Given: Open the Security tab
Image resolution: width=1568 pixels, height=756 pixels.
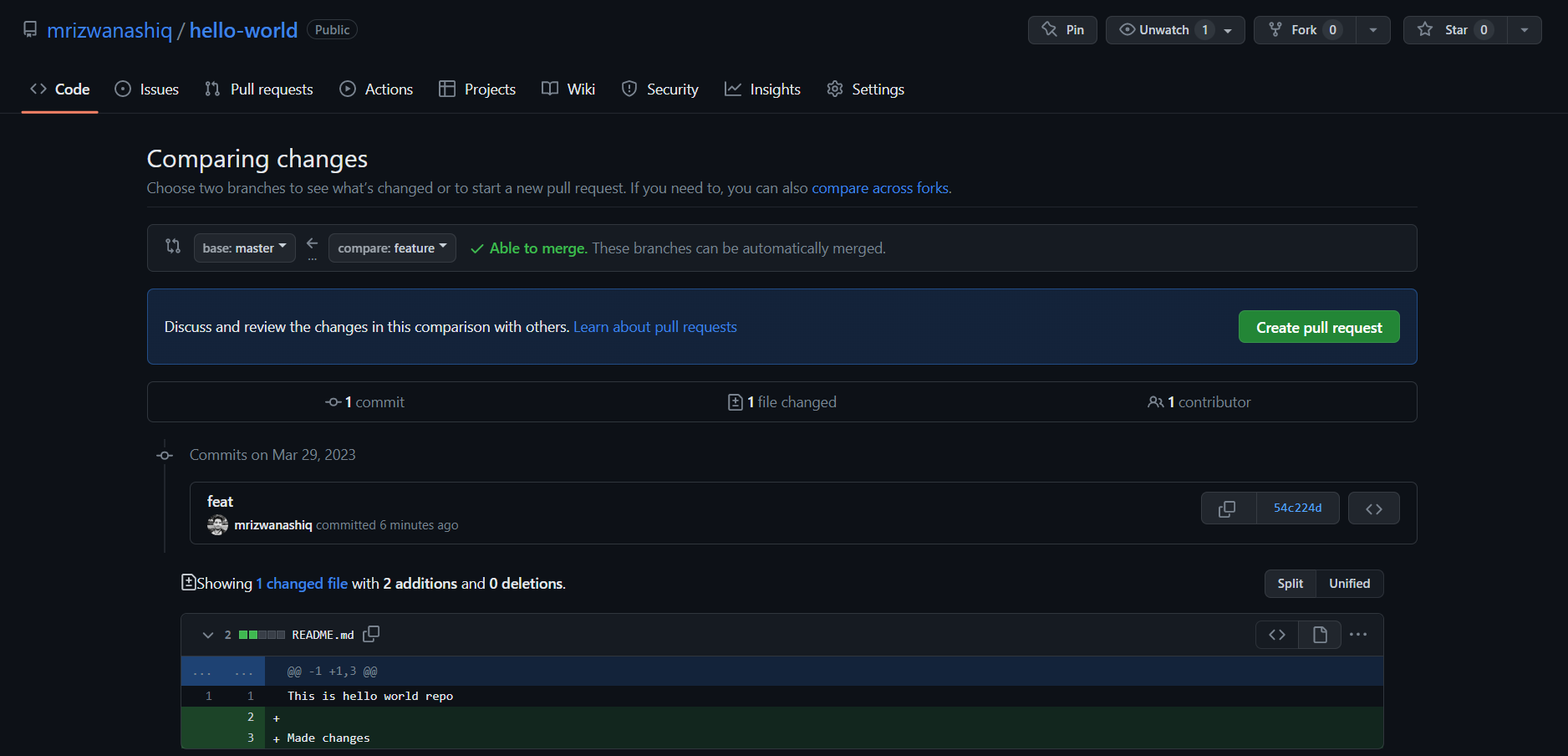Looking at the screenshot, I should click(660, 89).
